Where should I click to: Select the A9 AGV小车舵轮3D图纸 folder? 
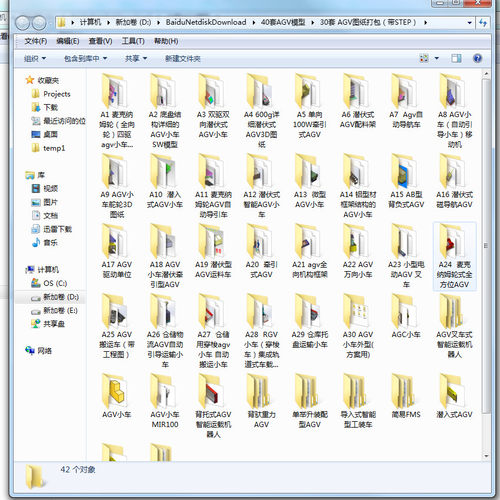(116, 186)
